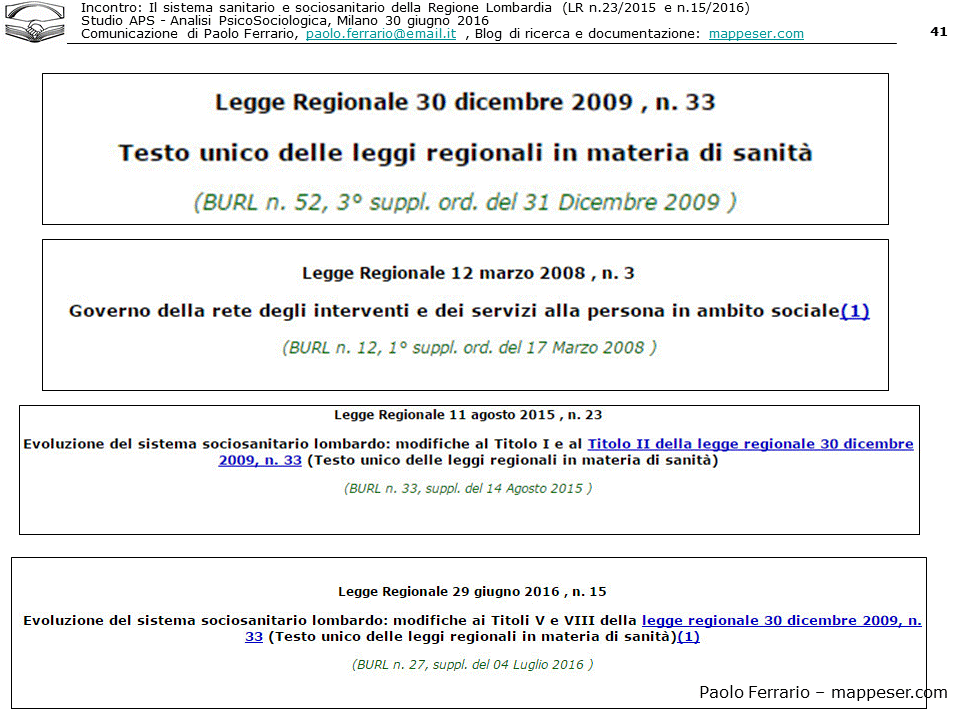Click the "Paolo Ferrario – mappeser.com" footer credit
960x720 pixels.
click(x=822, y=692)
